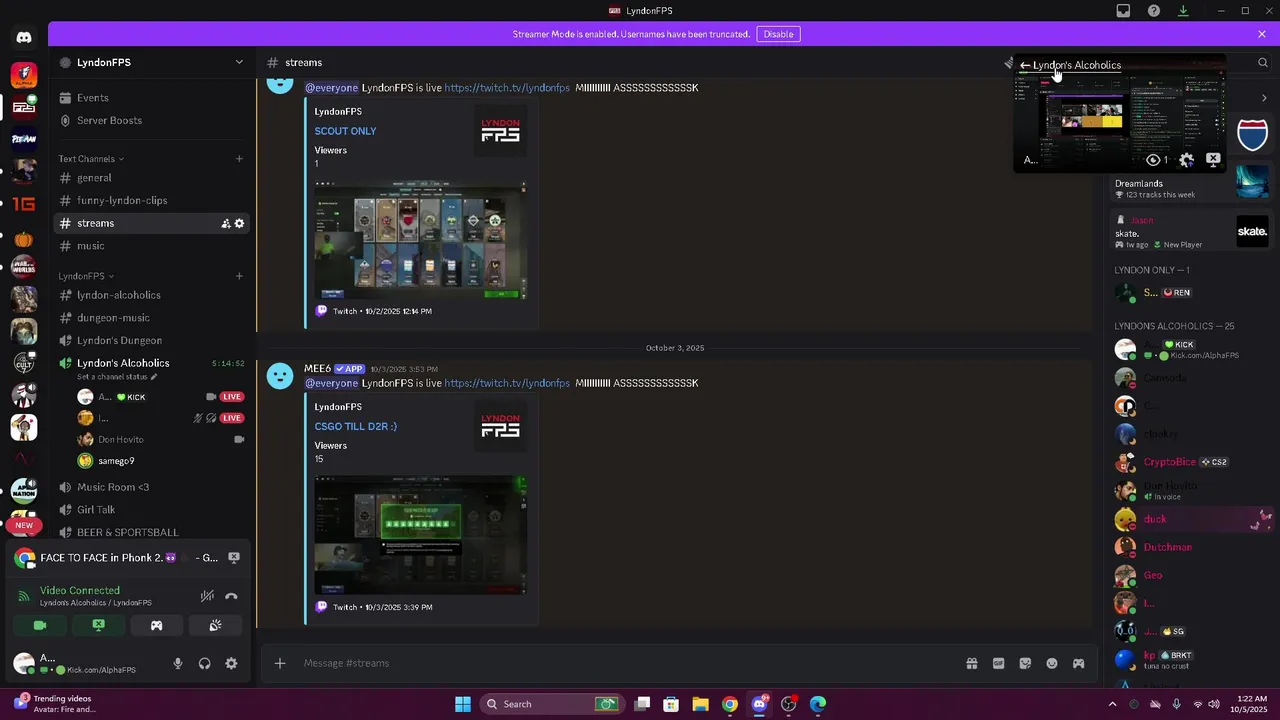The height and width of the screenshot is (720, 1280).
Task: Switch to music channel
Action: pos(151,245)
